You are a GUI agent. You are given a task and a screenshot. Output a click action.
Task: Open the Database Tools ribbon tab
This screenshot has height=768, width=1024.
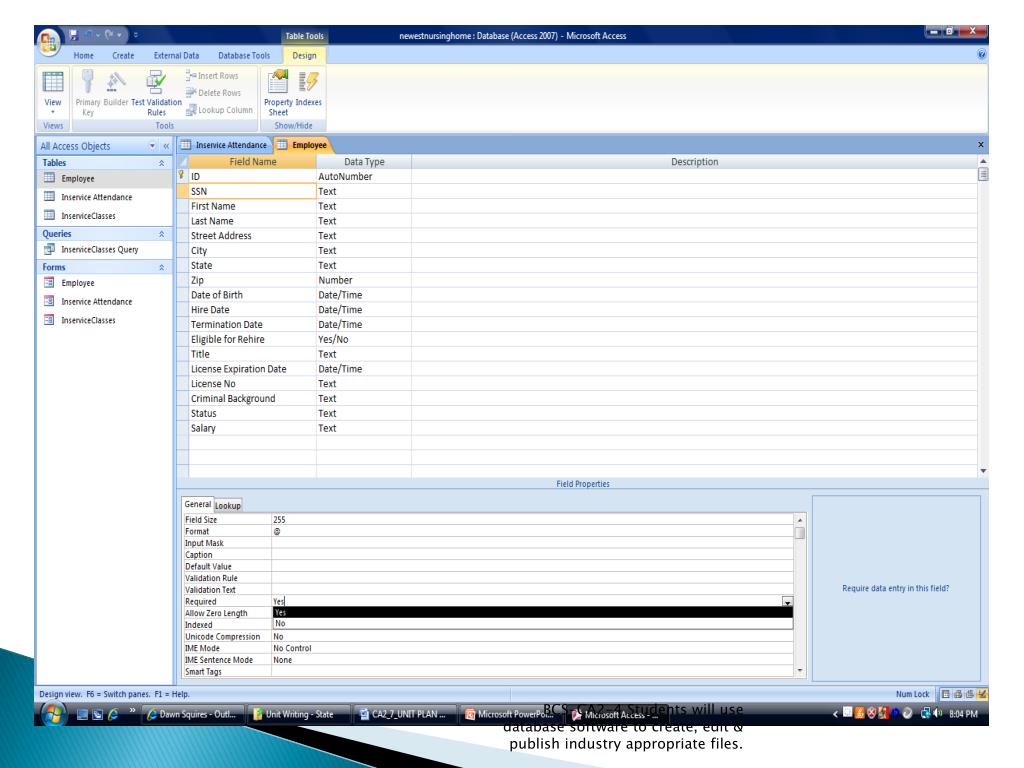(244, 56)
